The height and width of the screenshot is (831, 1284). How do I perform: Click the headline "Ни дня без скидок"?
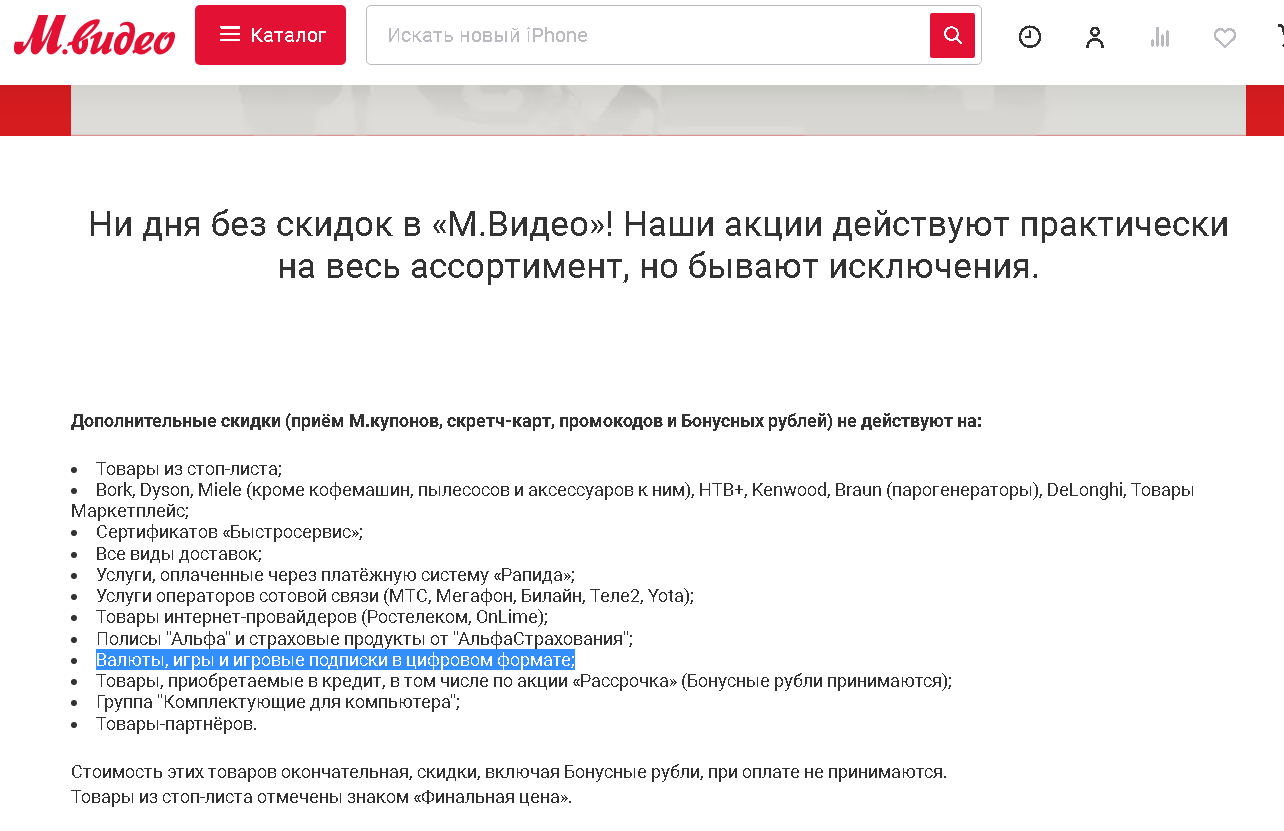658,245
